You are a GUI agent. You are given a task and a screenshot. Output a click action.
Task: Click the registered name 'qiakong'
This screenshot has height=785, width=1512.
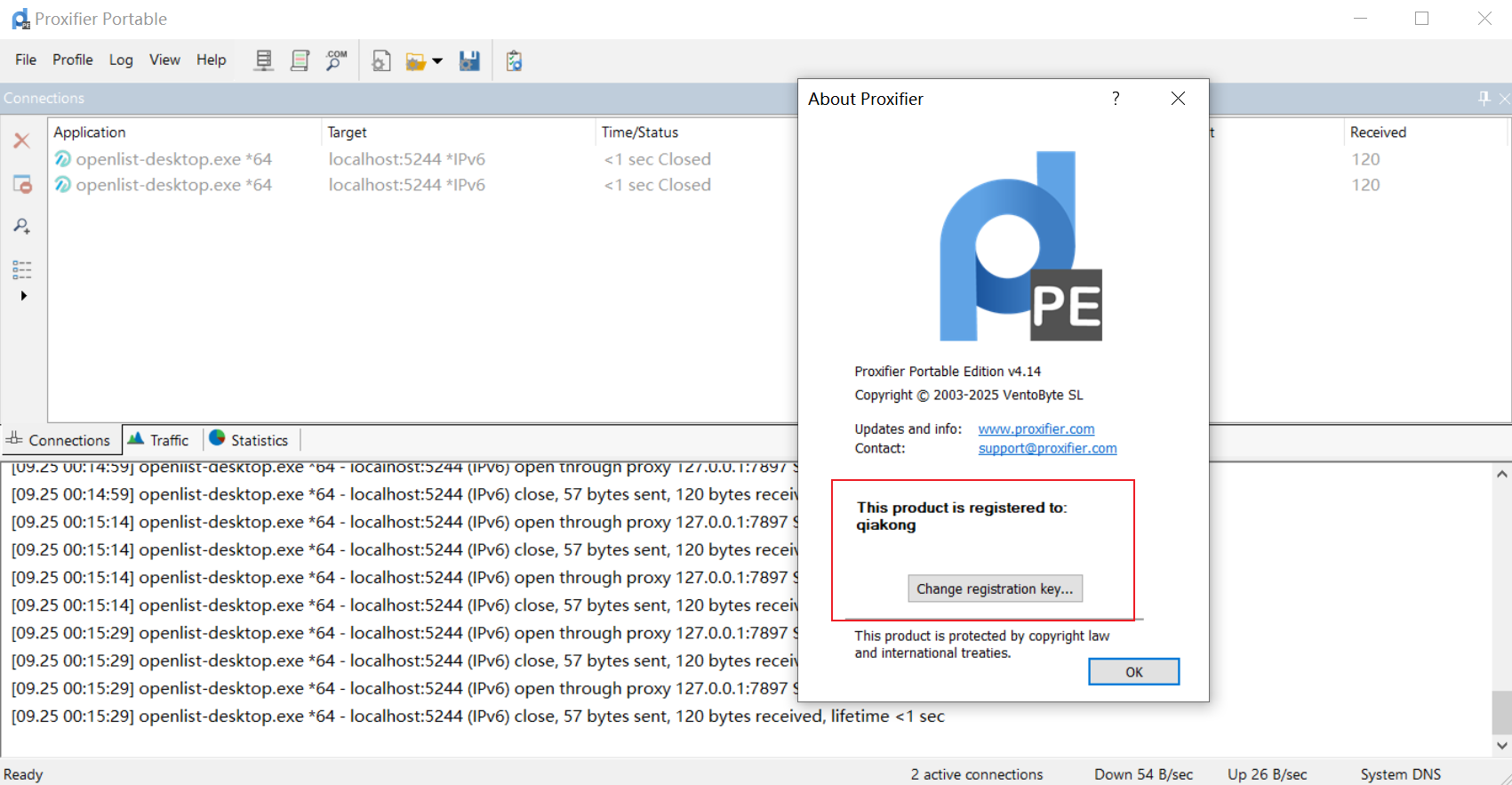(x=886, y=525)
